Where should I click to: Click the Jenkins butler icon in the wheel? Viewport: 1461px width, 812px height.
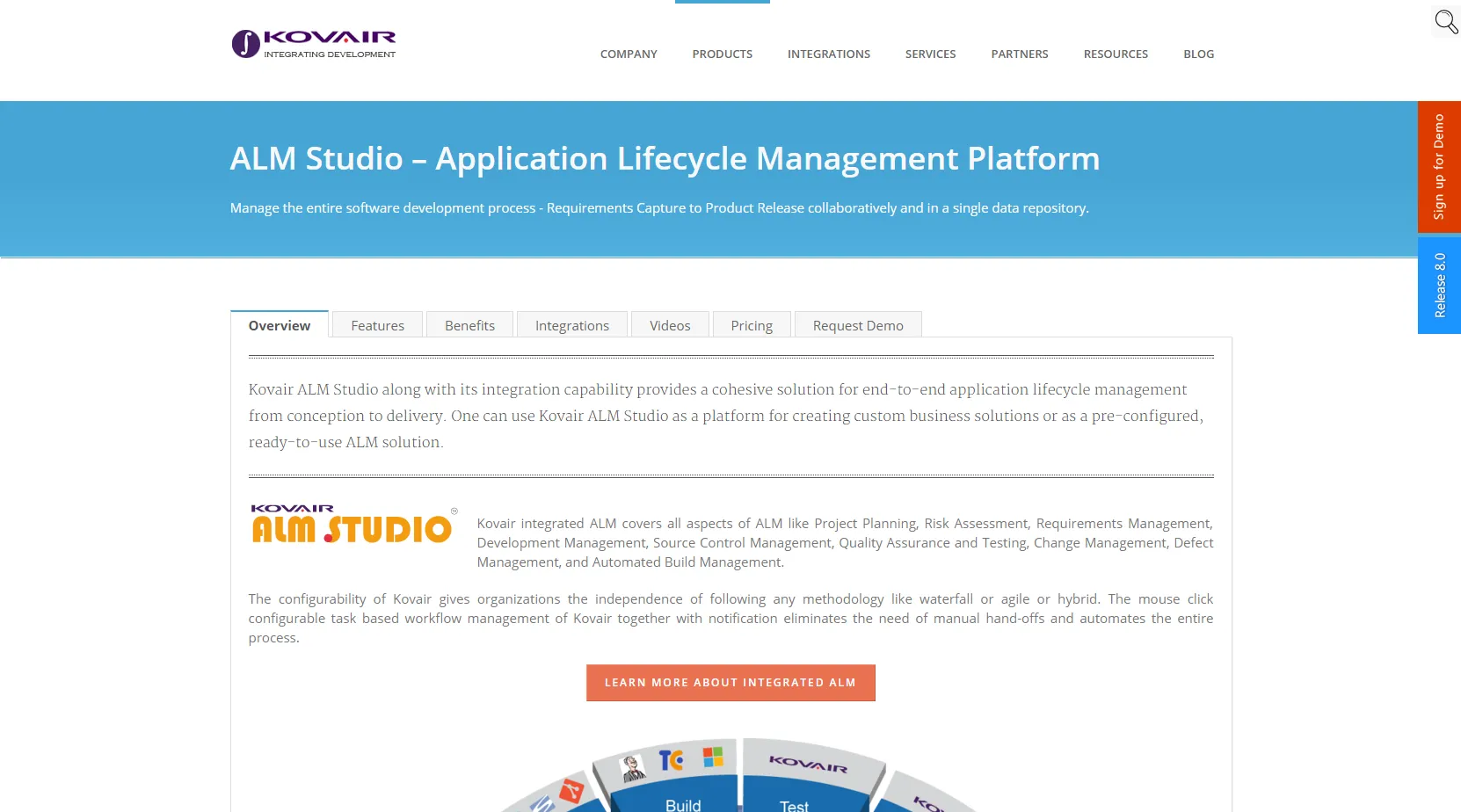633,768
